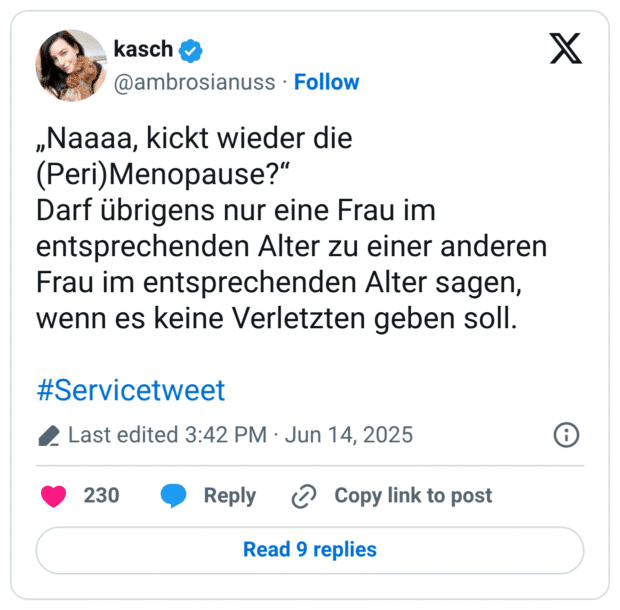The width and height of the screenshot is (620, 610).
Task: Click the blue reply bubble icon
Action: [174, 495]
